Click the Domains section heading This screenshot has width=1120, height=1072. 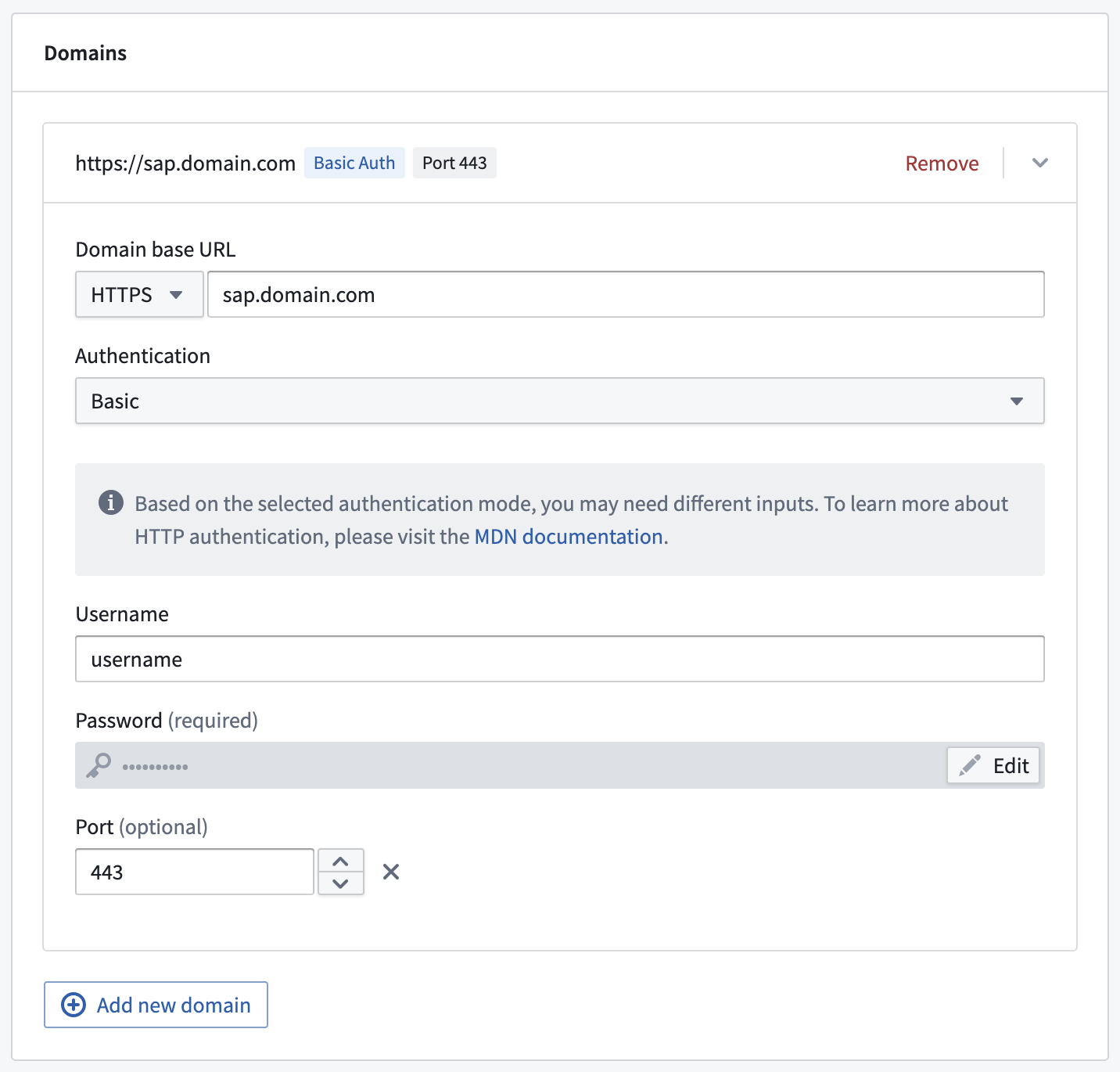(85, 53)
